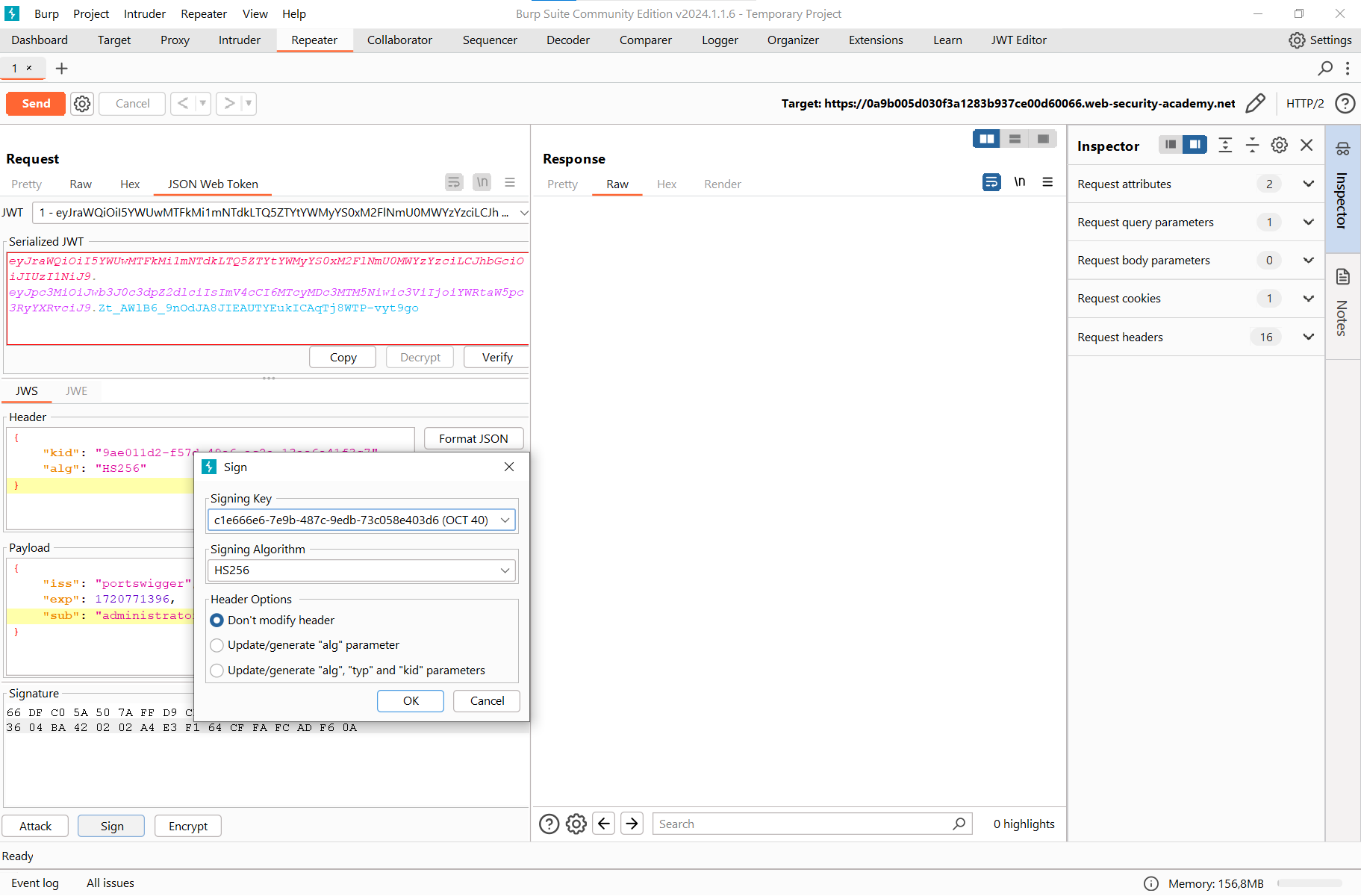Open Signing Key dropdown
This screenshot has width=1361, height=896.
[x=361, y=520]
